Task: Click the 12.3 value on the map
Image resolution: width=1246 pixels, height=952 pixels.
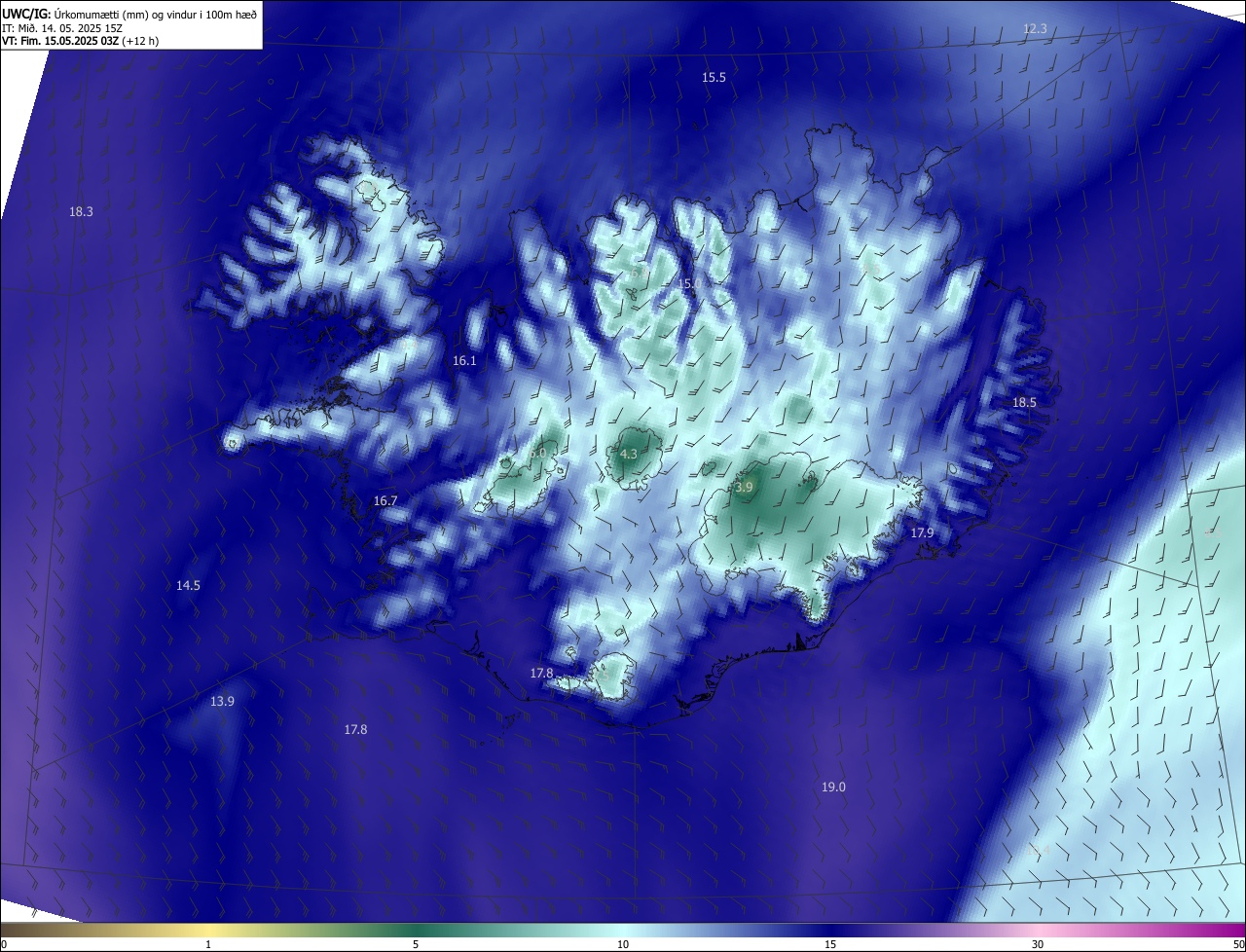Action: (1035, 29)
